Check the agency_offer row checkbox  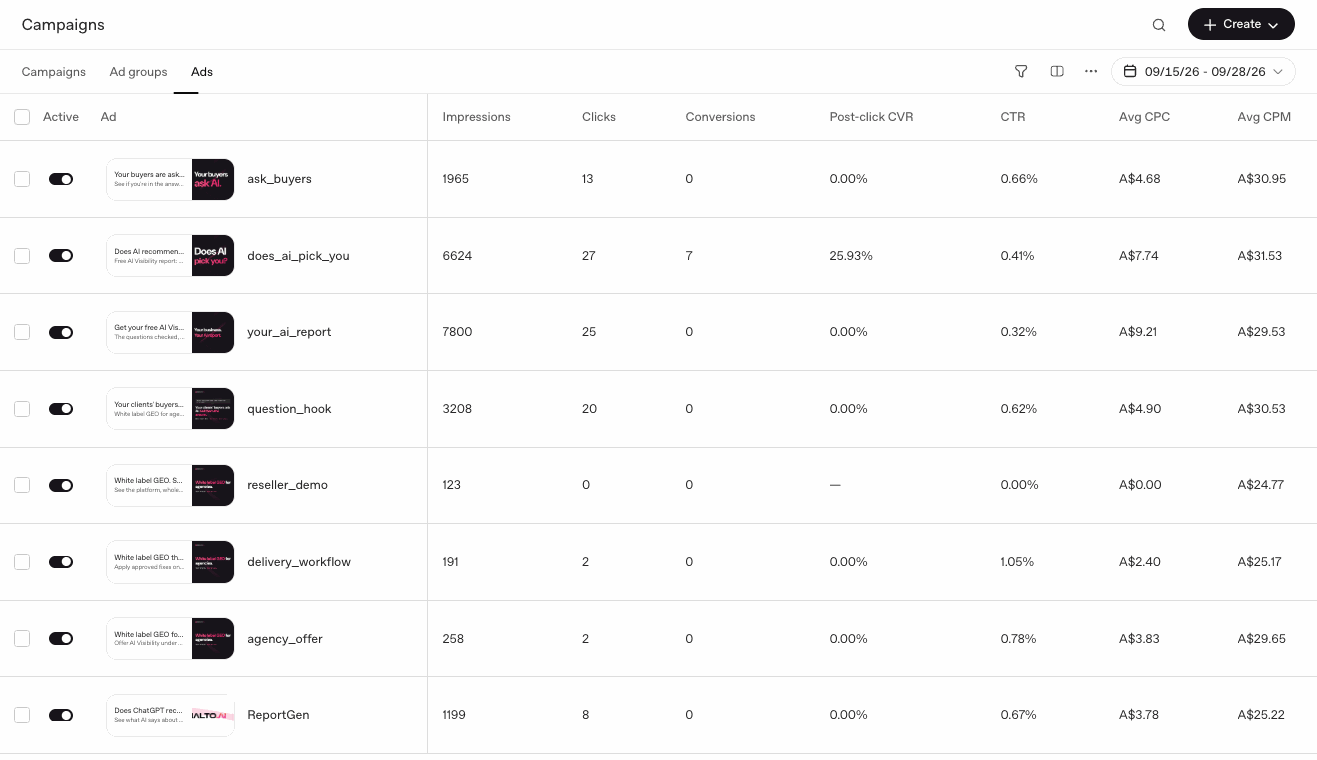pos(22,638)
